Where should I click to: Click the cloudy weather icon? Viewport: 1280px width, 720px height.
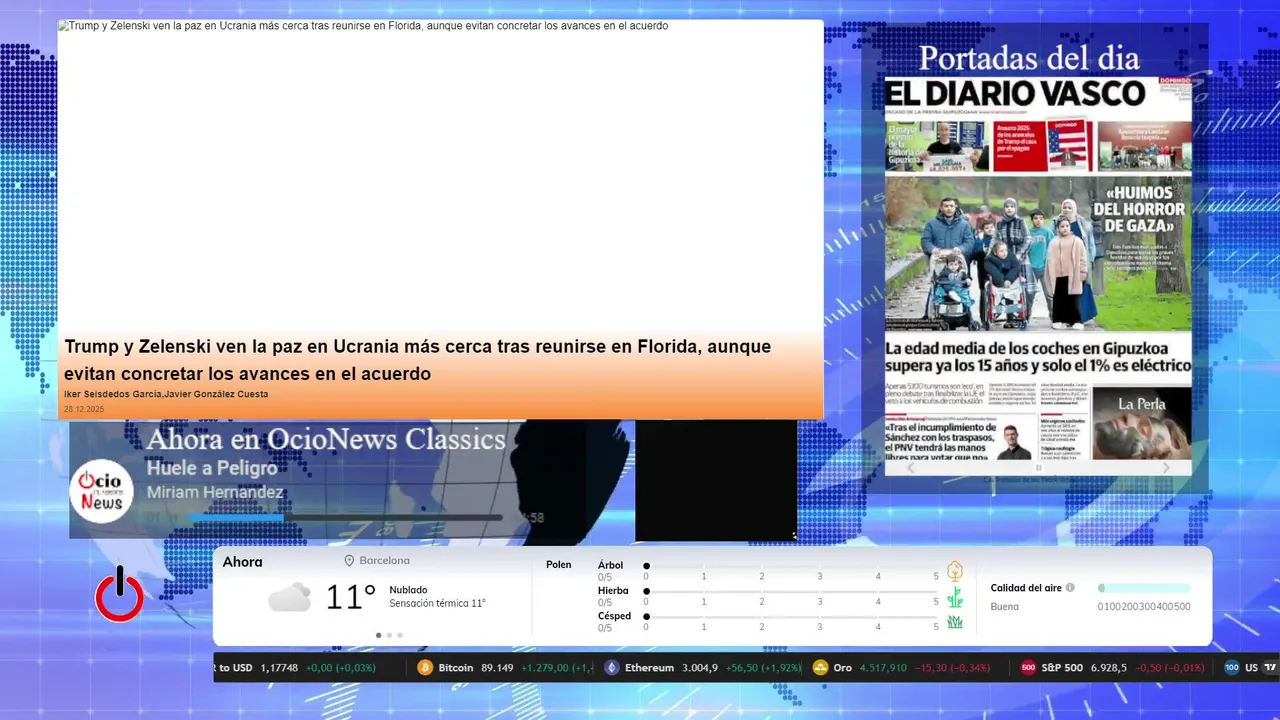coord(289,597)
